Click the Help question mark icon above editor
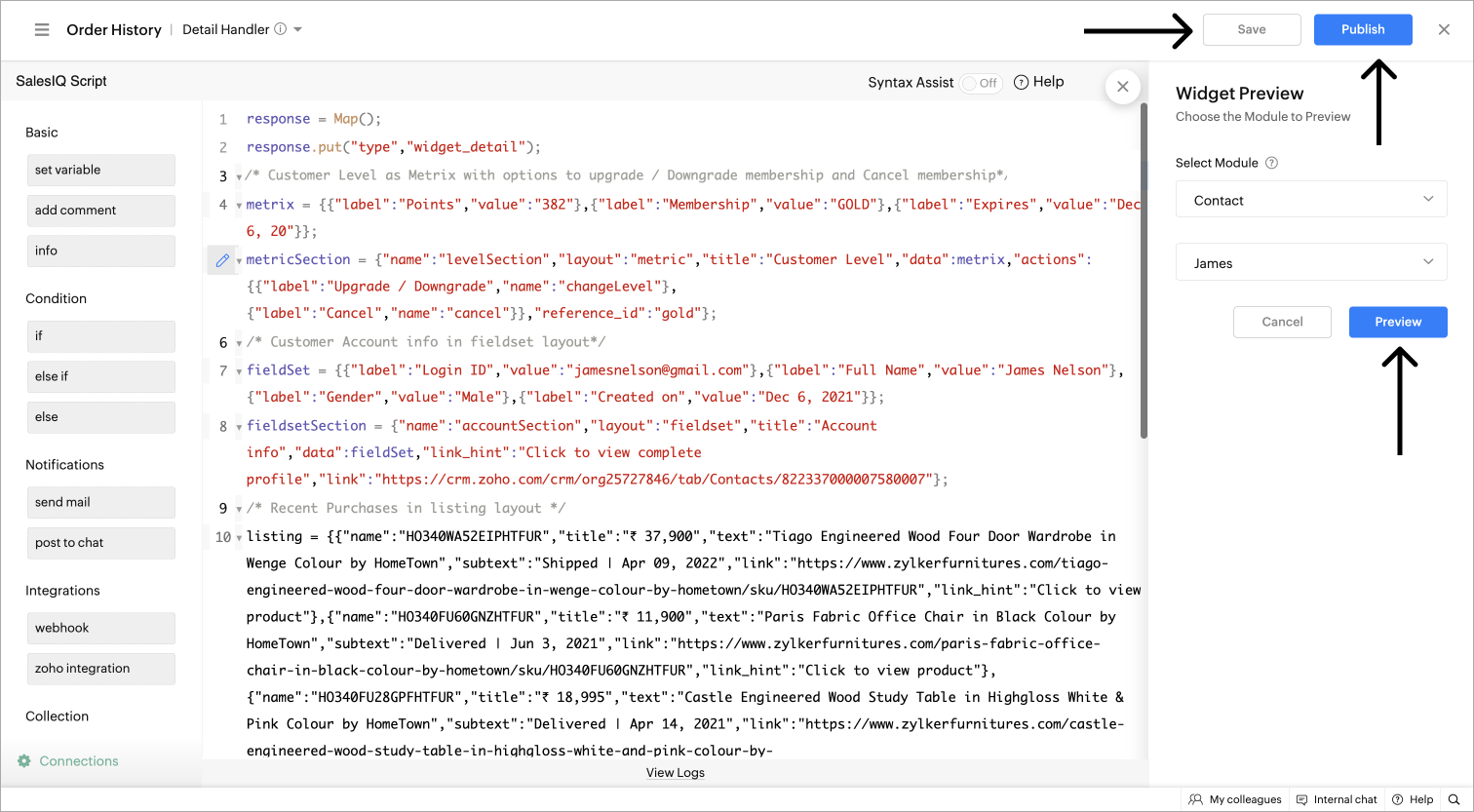 click(x=1022, y=83)
